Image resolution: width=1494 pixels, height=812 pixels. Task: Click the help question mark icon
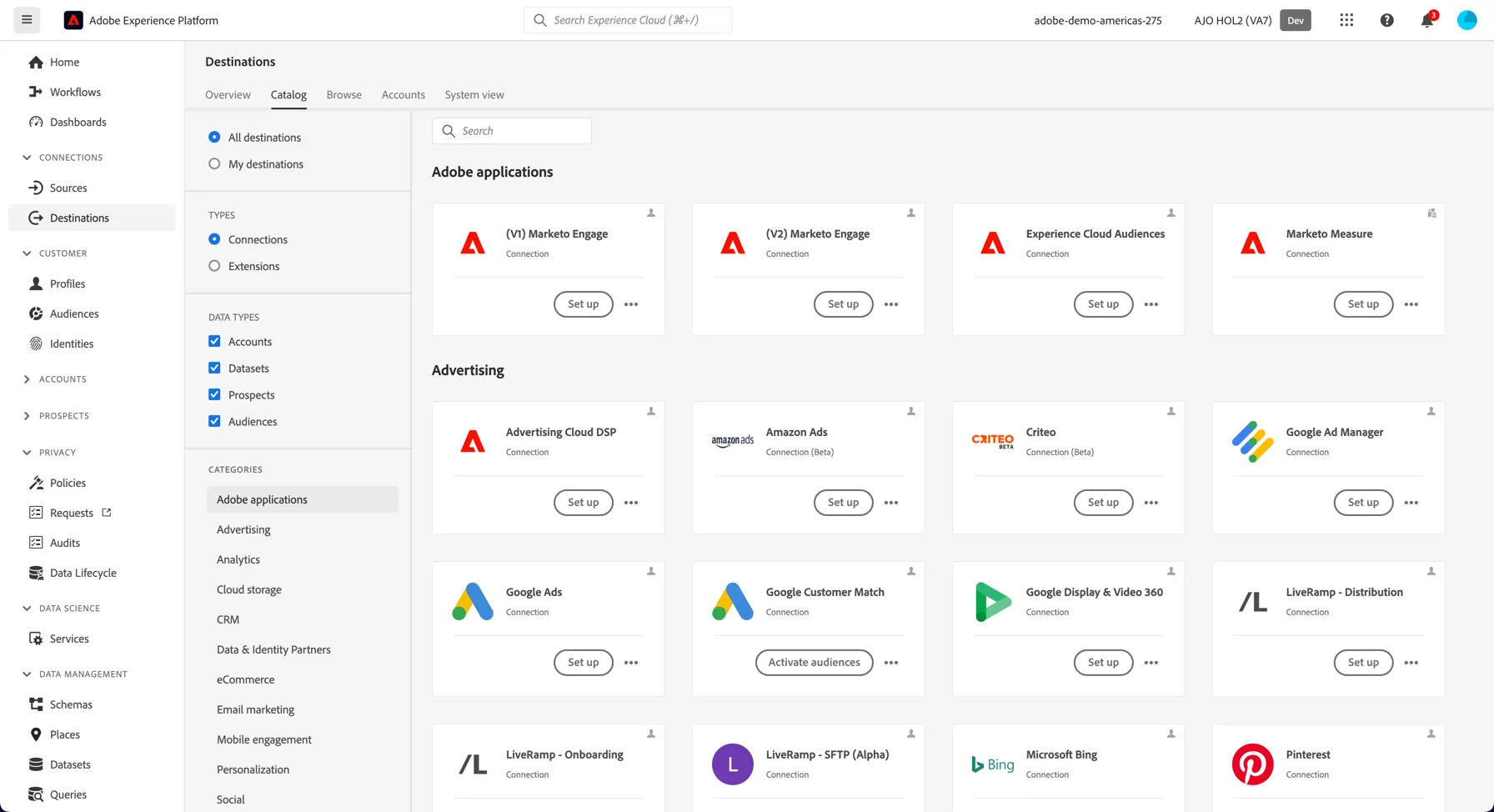tap(1386, 20)
